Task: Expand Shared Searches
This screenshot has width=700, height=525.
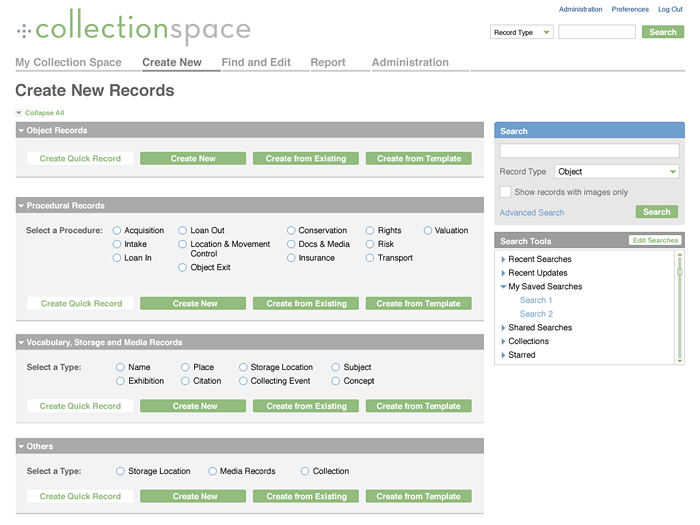Action: pos(503,328)
